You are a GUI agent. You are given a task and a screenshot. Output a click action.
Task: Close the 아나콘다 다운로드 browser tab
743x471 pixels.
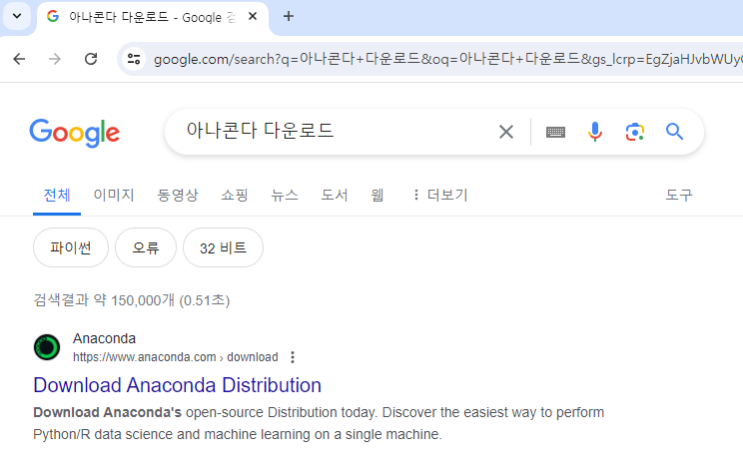click(x=253, y=17)
